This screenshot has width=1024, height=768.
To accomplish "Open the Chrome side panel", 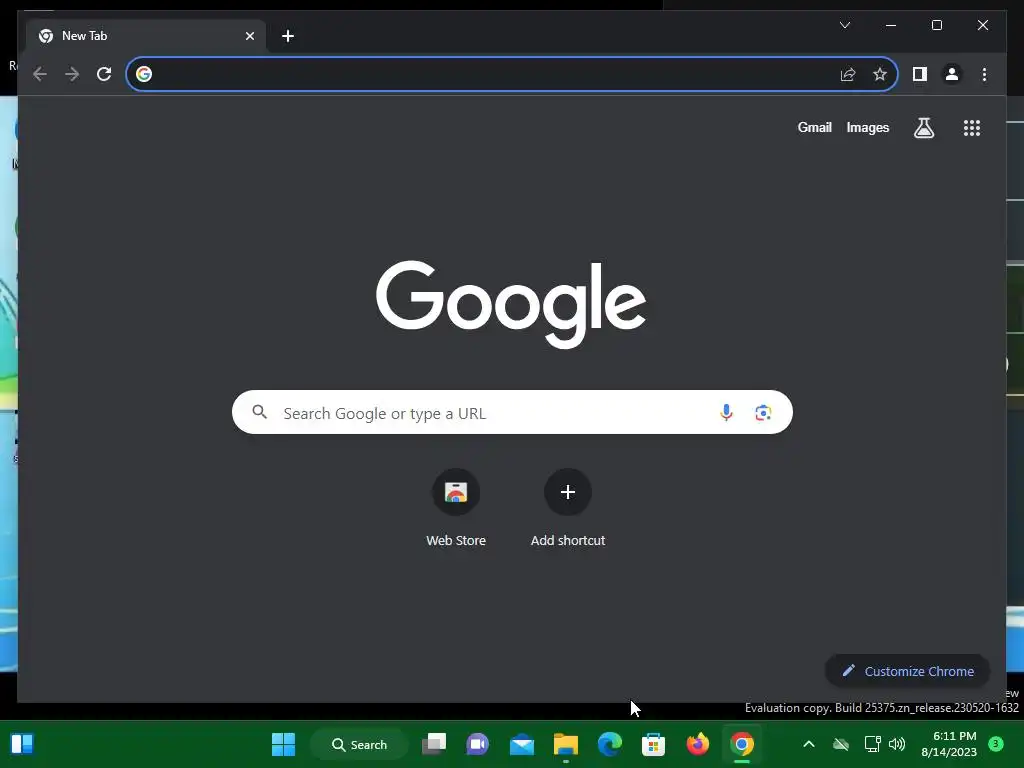I will click(x=920, y=74).
